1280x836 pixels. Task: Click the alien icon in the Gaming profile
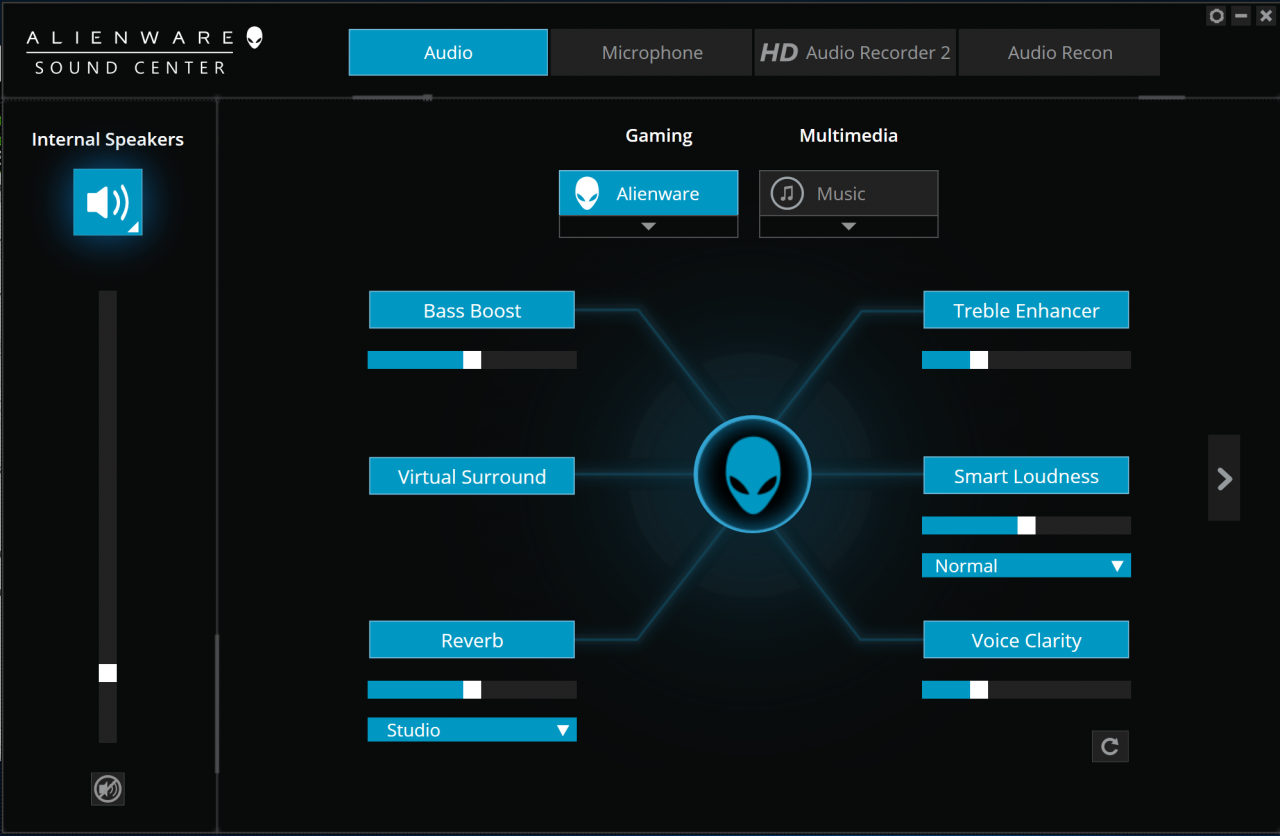(x=587, y=193)
